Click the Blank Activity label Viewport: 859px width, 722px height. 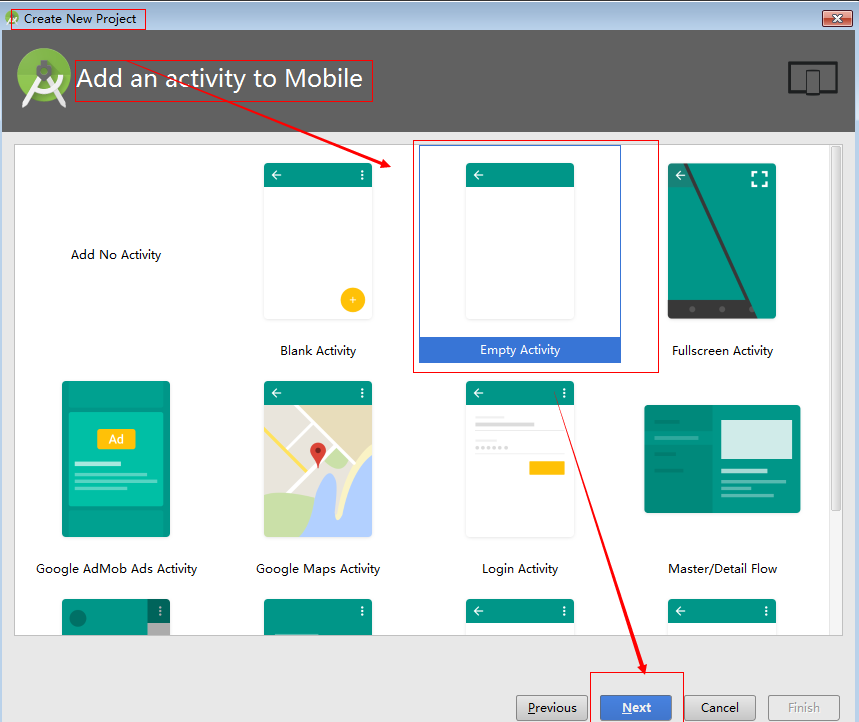tap(318, 351)
